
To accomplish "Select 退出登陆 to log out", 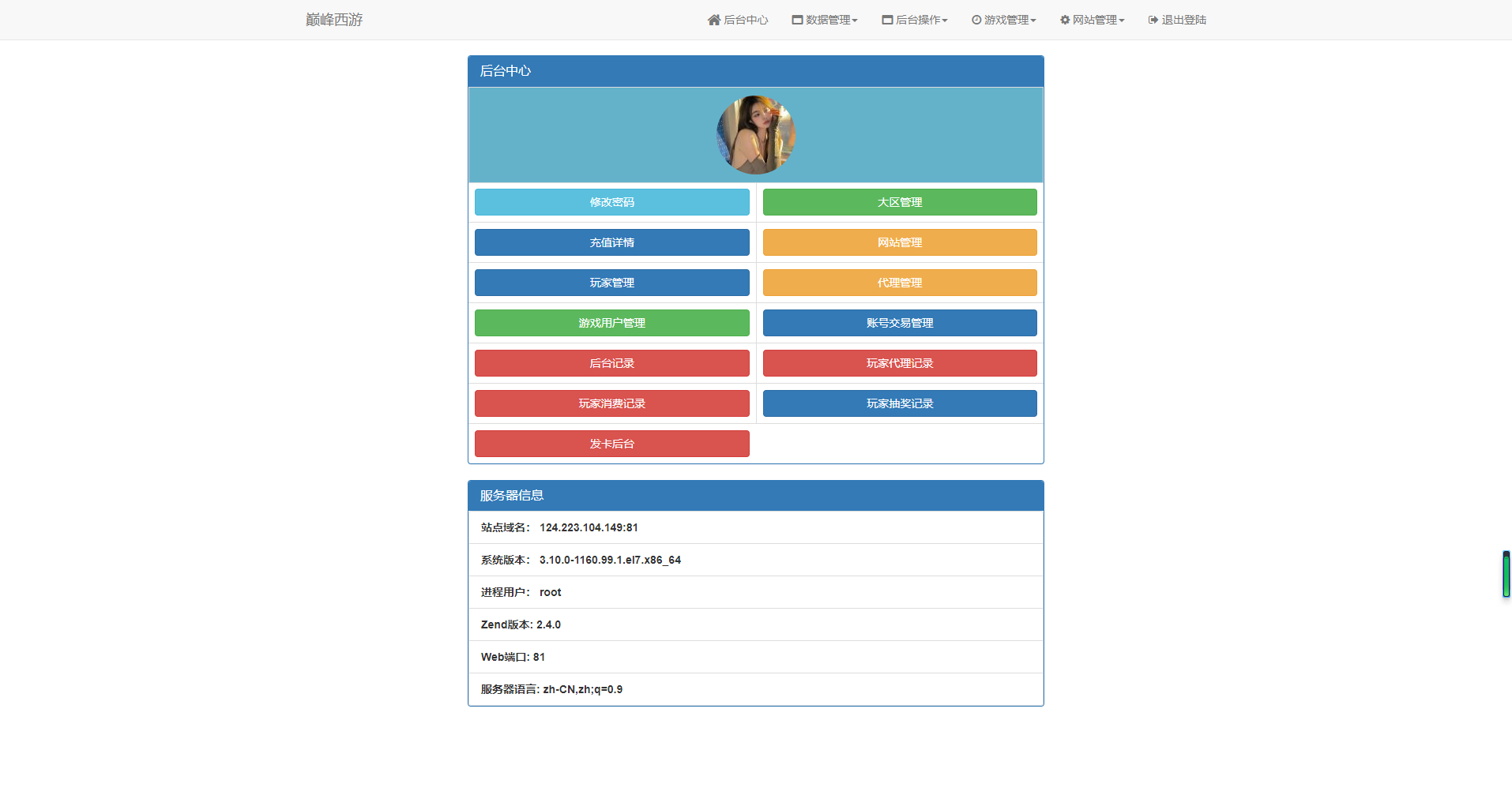I will pos(1177,20).
